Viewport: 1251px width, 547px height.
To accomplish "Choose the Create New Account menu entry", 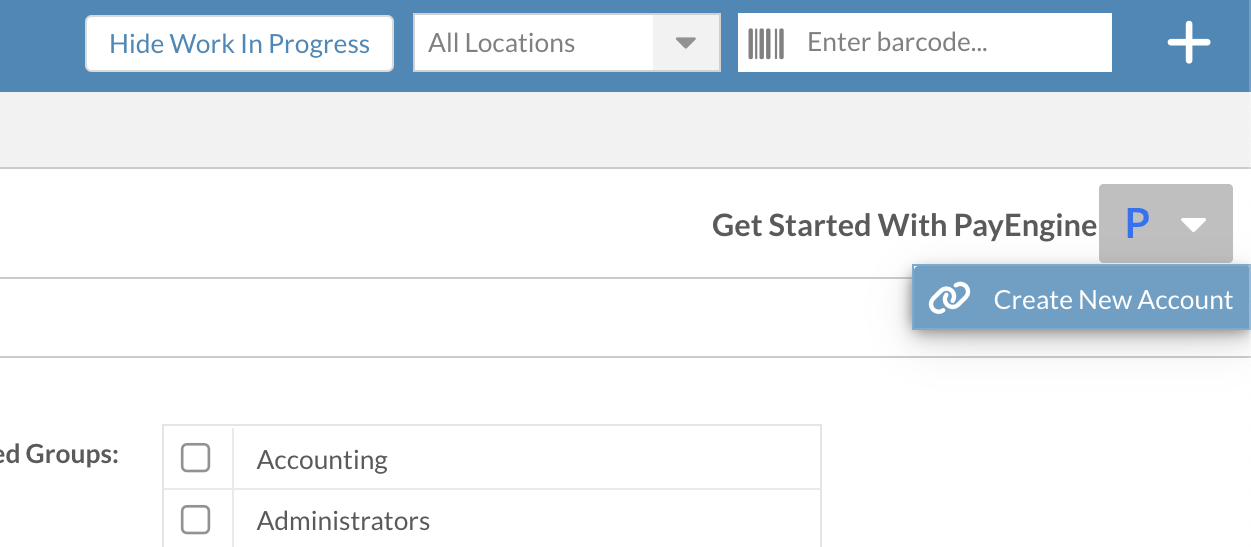I will pyautogui.click(x=1081, y=298).
